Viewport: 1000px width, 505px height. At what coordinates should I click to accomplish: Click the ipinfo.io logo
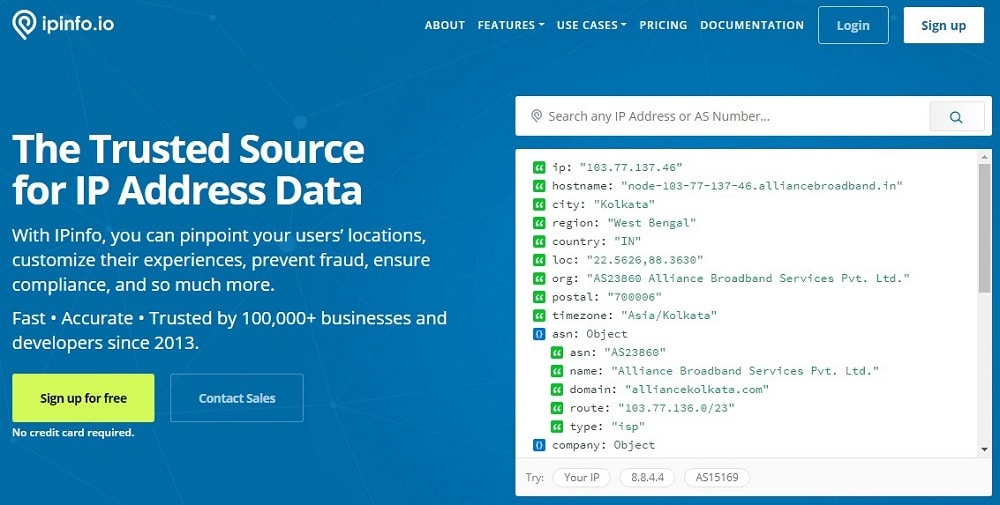(x=63, y=25)
